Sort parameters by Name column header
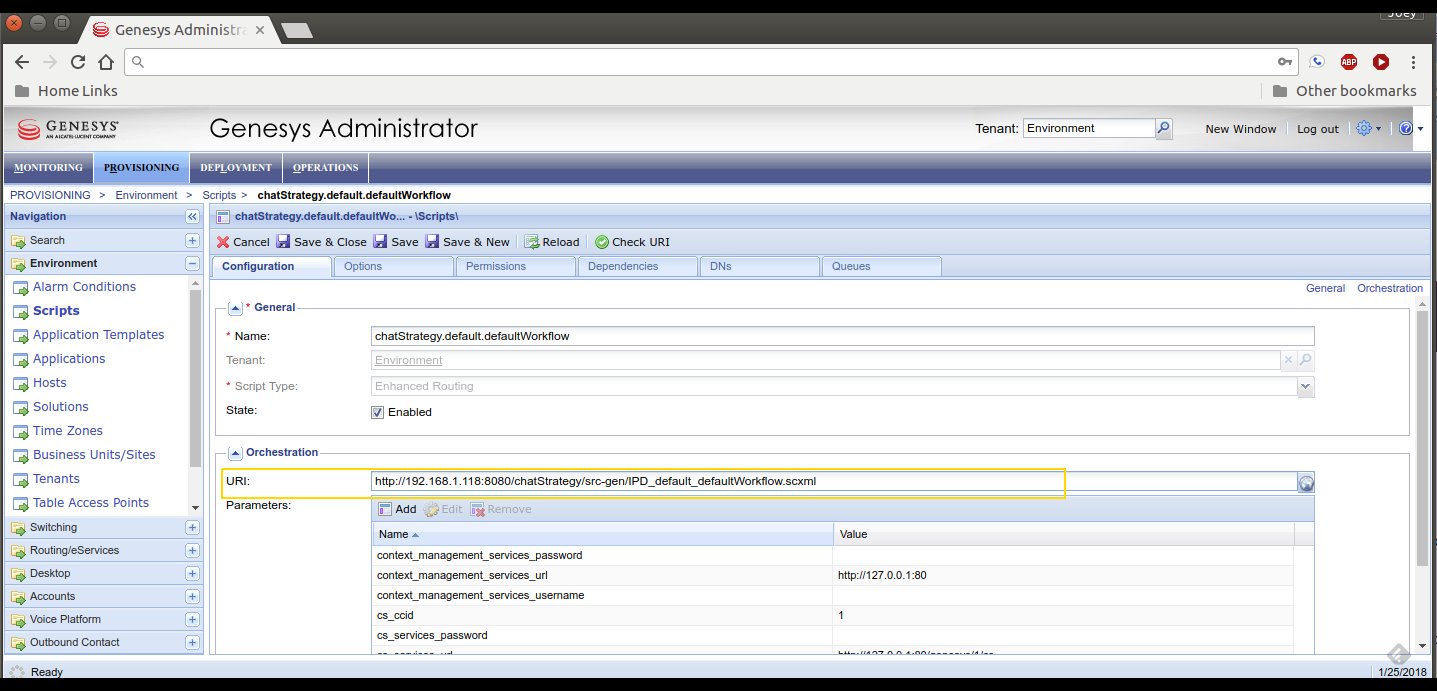Viewport: 1437px width, 691px height. [x=602, y=534]
